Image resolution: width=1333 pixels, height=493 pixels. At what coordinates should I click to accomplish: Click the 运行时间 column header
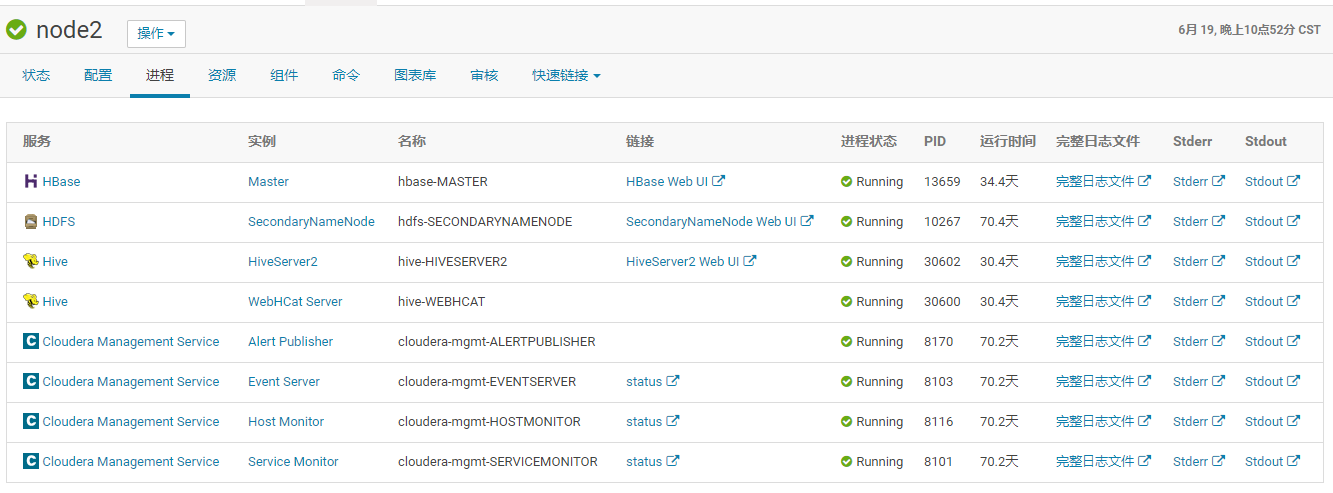click(x=1008, y=142)
